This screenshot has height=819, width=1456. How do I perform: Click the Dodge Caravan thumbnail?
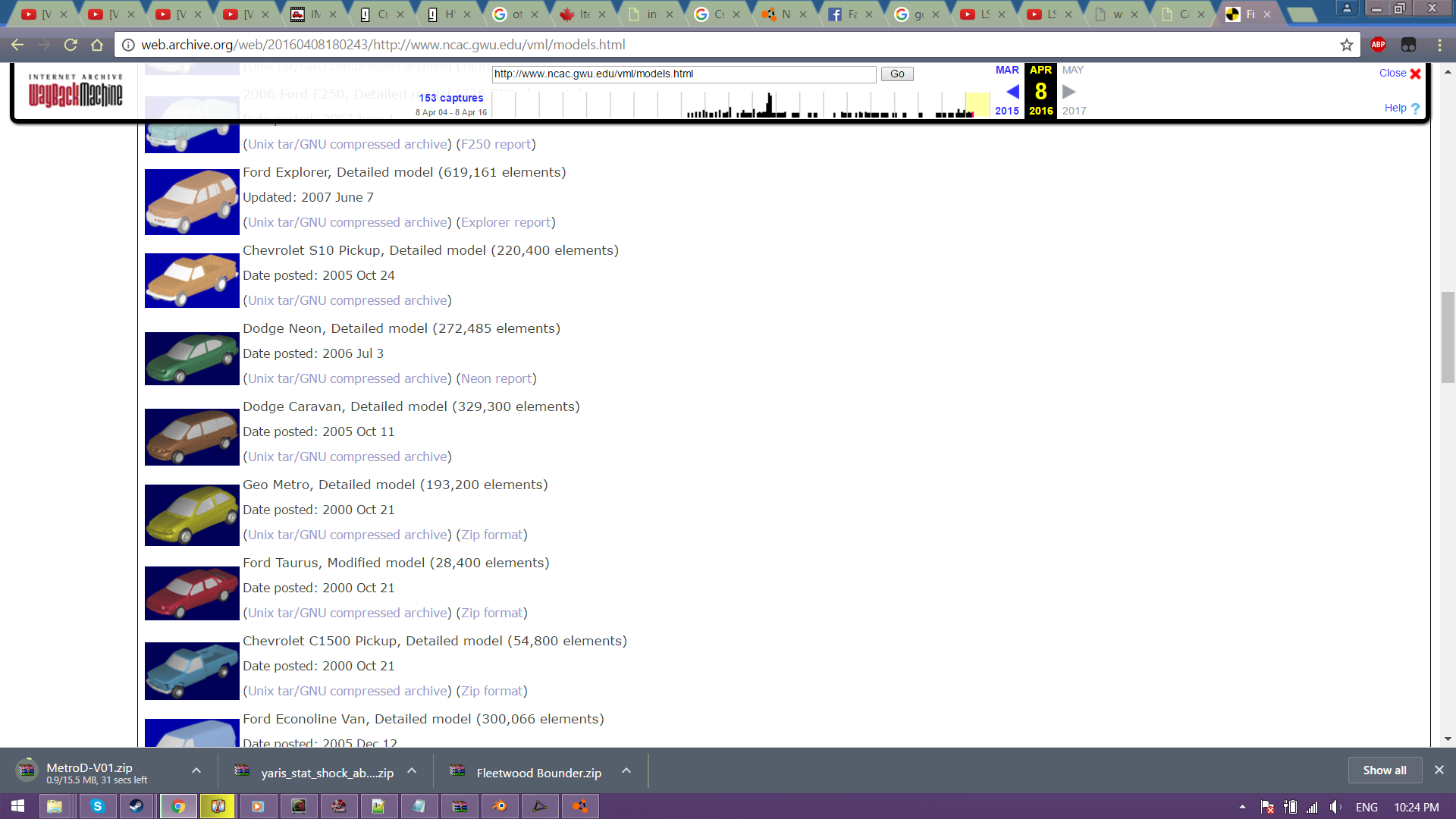coord(192,437)
